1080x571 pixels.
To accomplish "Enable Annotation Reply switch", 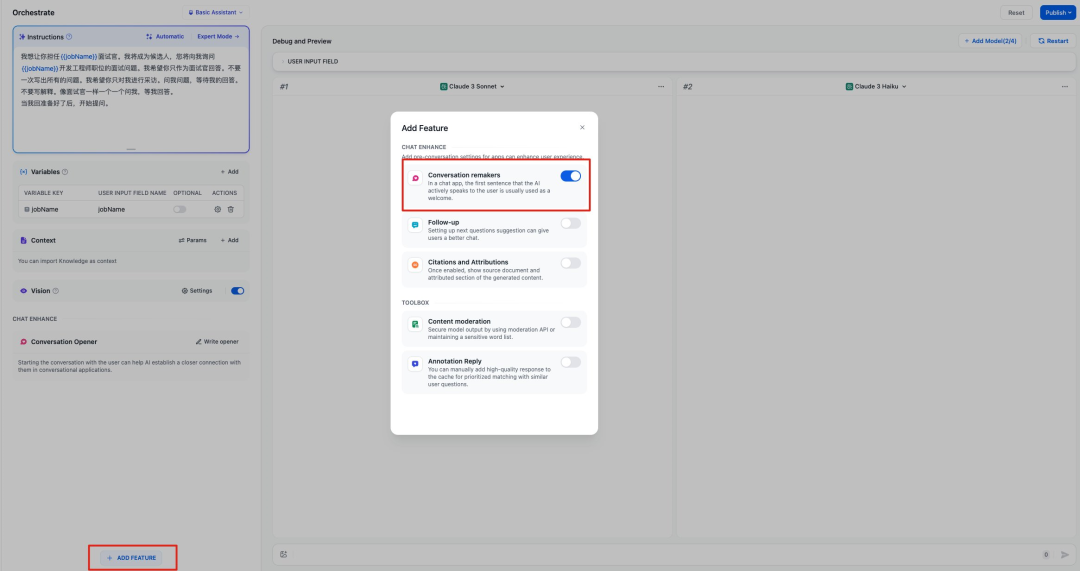I will point(570,362).
